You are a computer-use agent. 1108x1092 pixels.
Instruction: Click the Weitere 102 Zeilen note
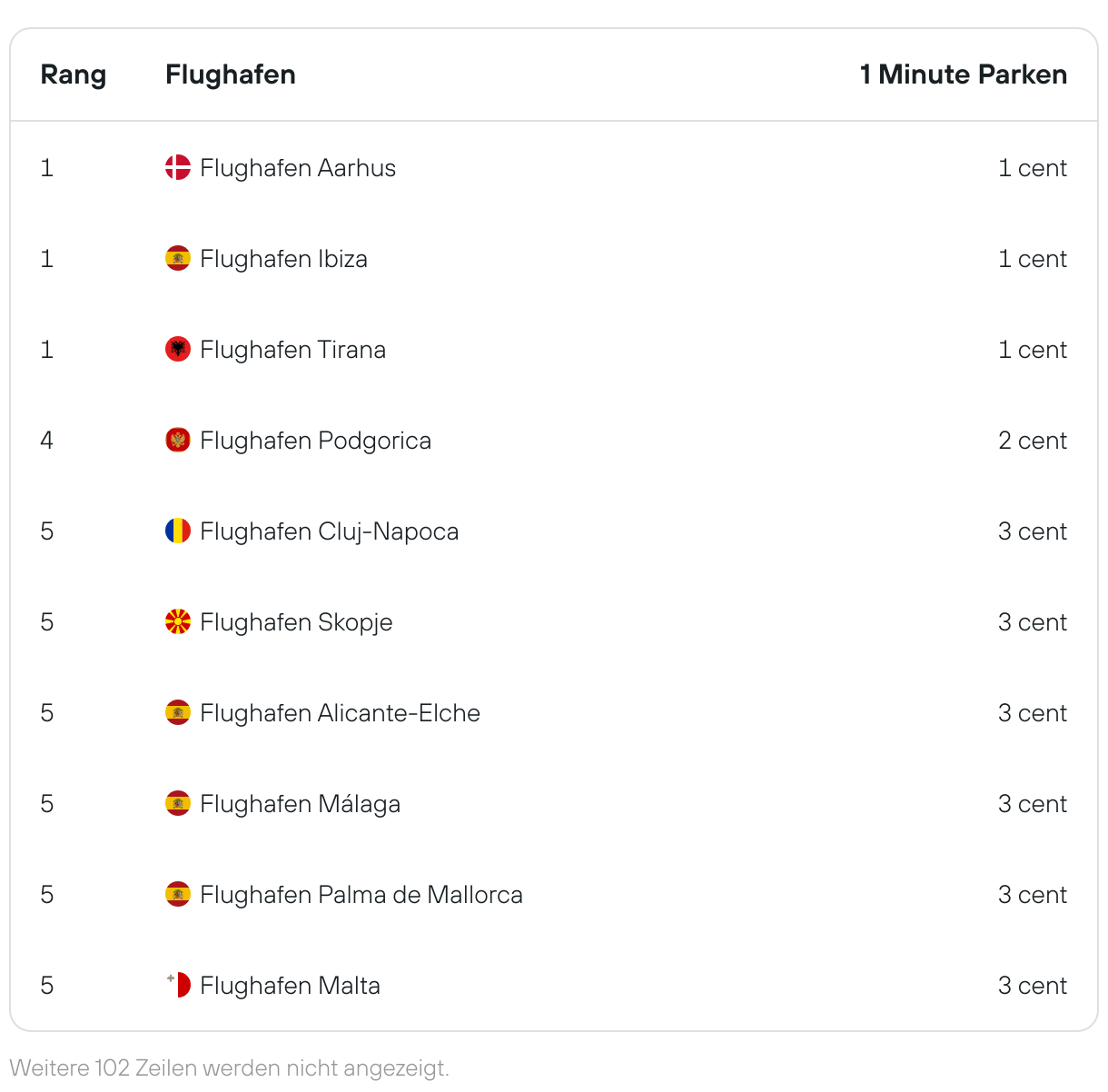click(229, 1067)
